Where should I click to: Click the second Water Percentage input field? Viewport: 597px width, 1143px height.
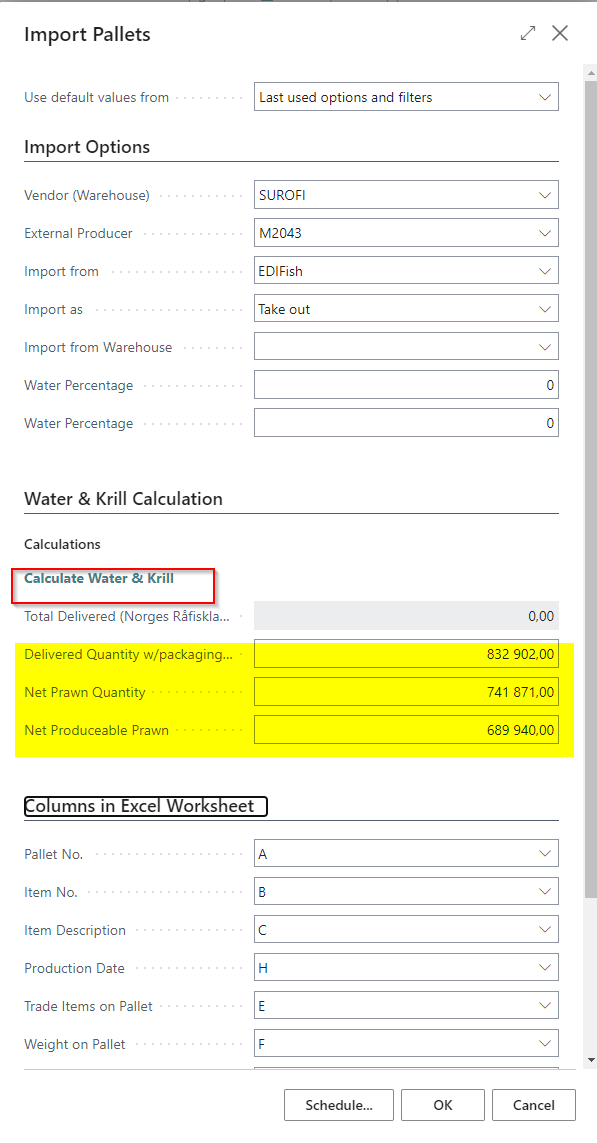point(406,422)
